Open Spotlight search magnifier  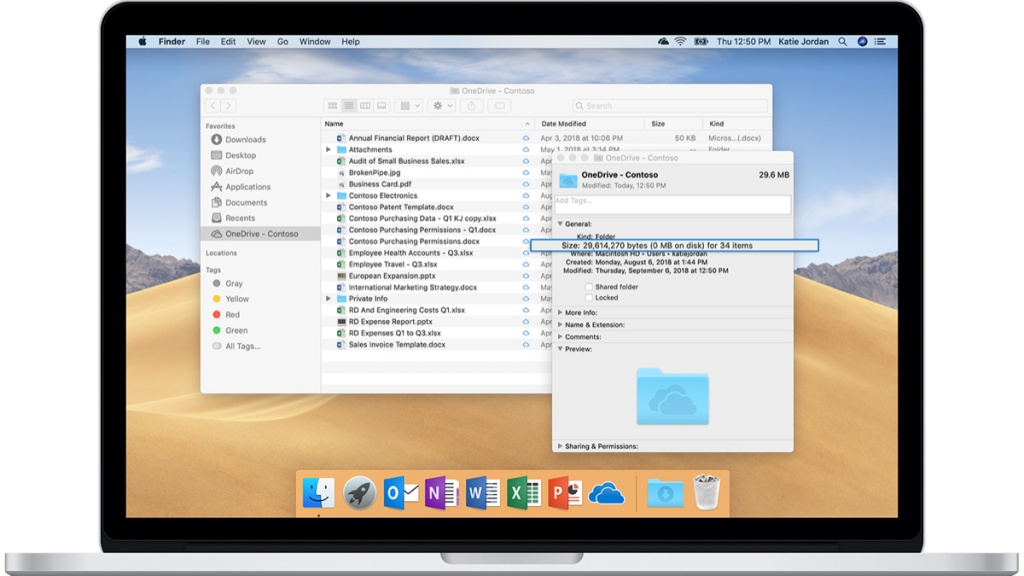[842, 41]
